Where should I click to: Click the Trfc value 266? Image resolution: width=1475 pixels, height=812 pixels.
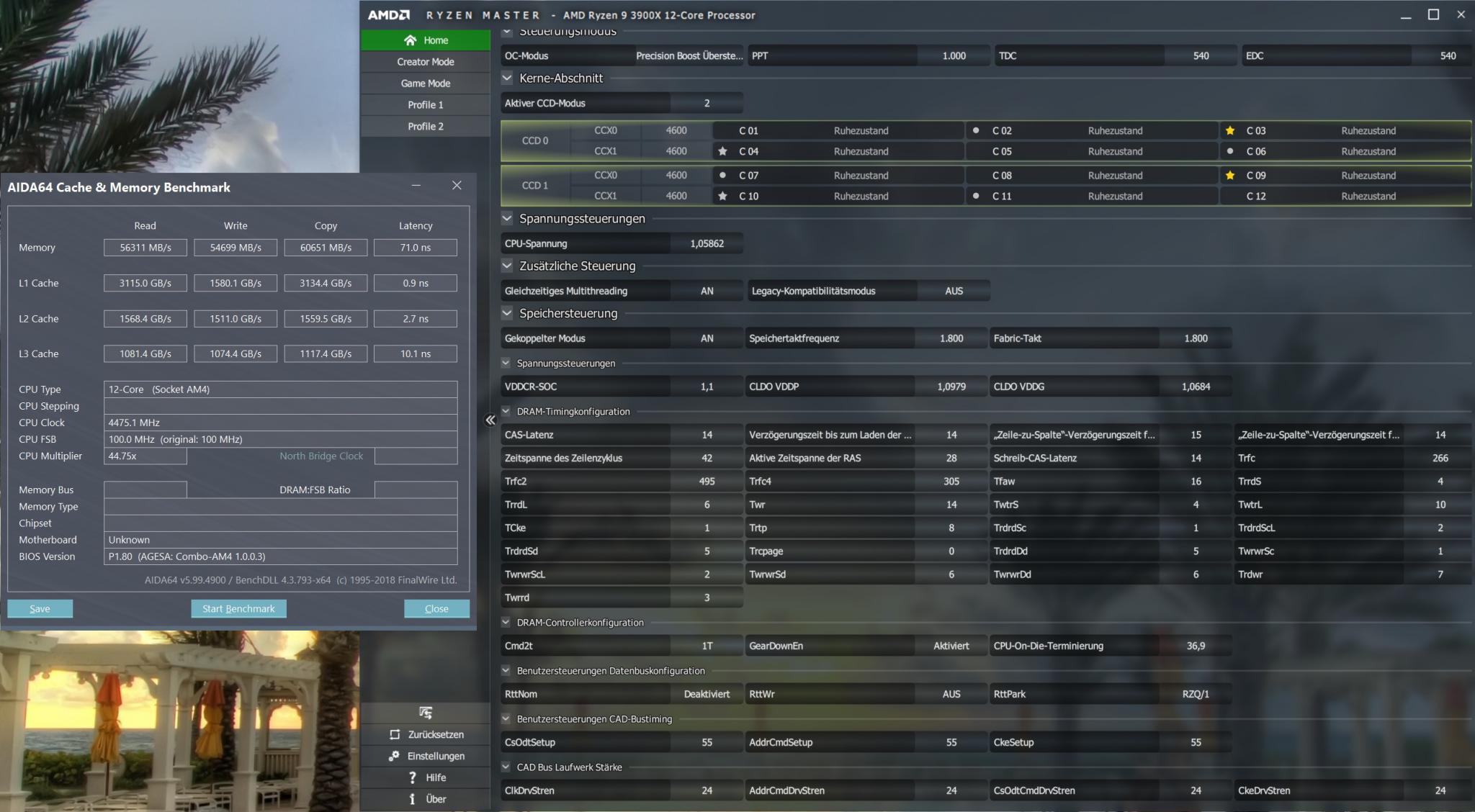1440,458
